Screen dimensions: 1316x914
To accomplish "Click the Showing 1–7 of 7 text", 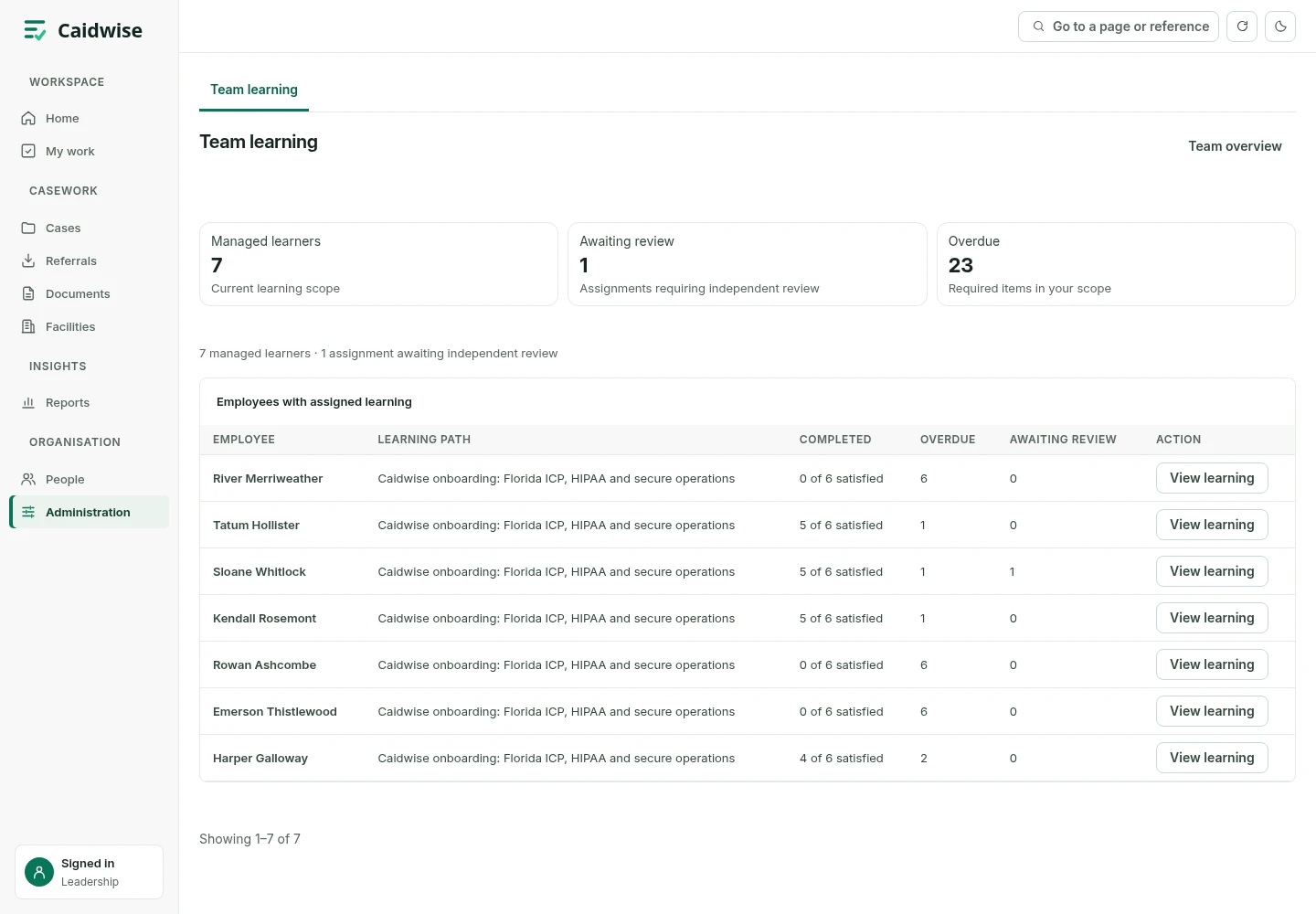I will (250, 839).
